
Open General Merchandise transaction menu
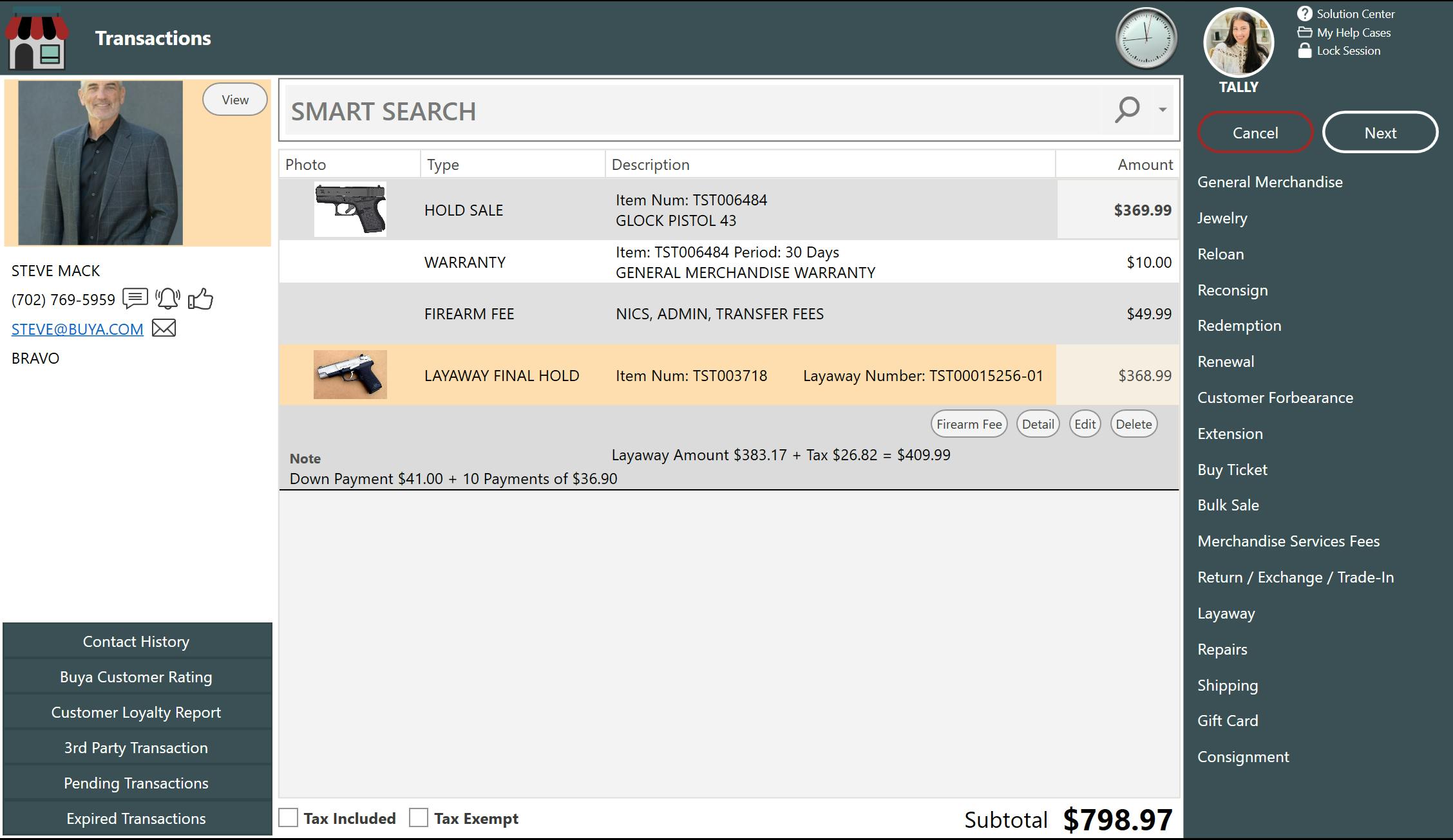1269,182
